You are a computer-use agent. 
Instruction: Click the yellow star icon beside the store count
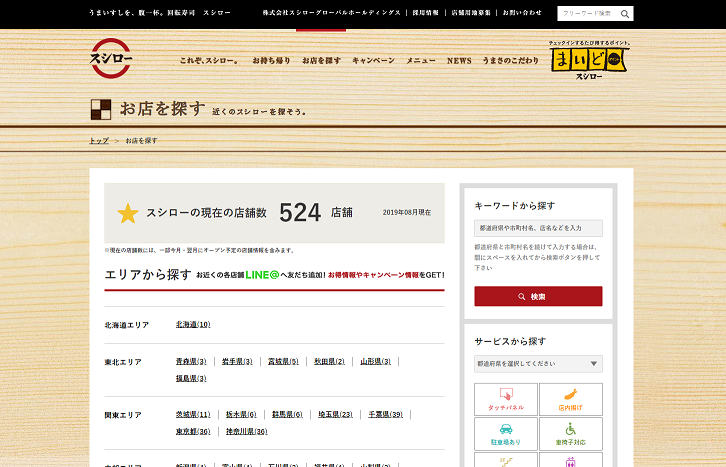point(128,213)
